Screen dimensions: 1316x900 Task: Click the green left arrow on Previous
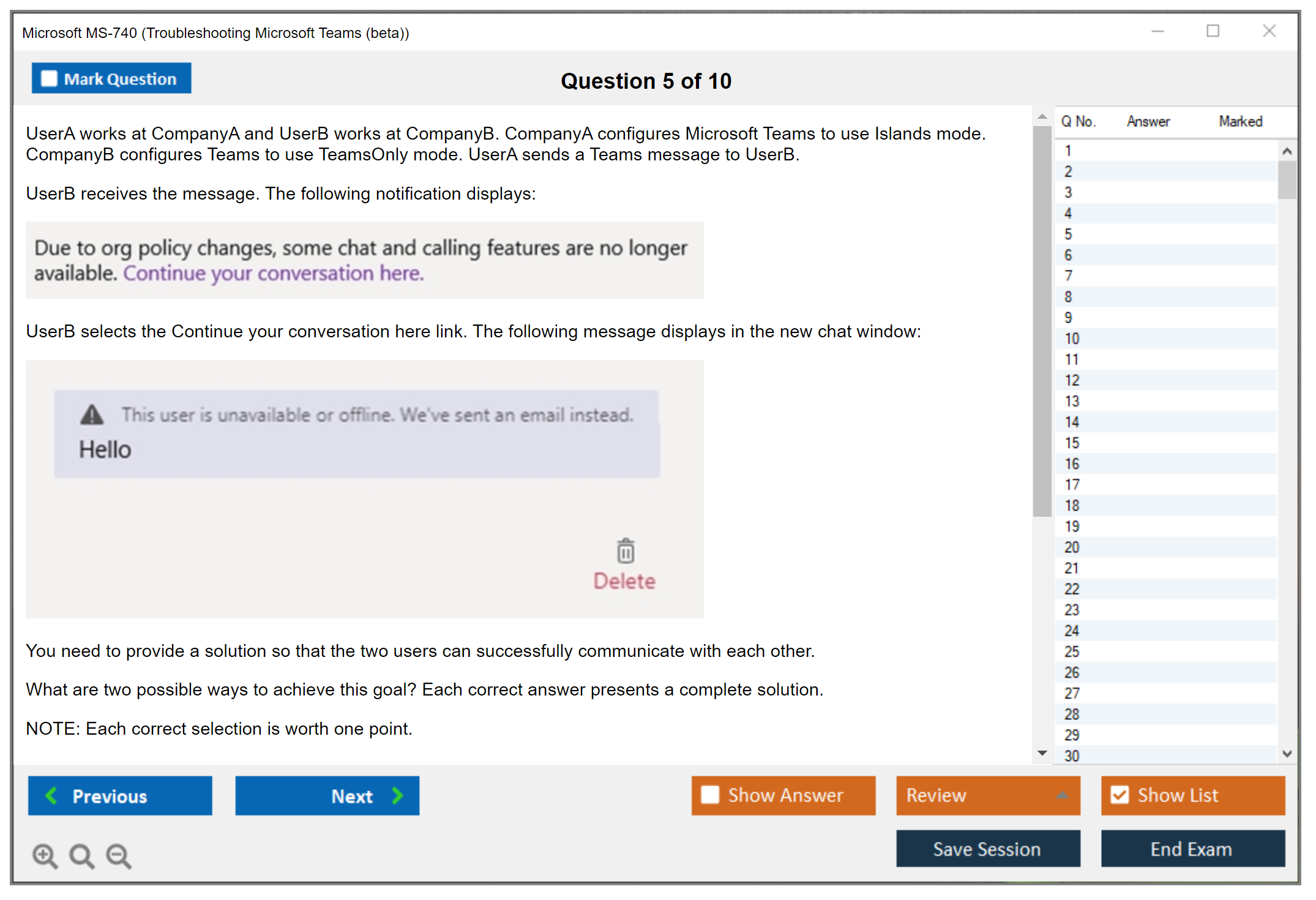(x=51, y=795)
